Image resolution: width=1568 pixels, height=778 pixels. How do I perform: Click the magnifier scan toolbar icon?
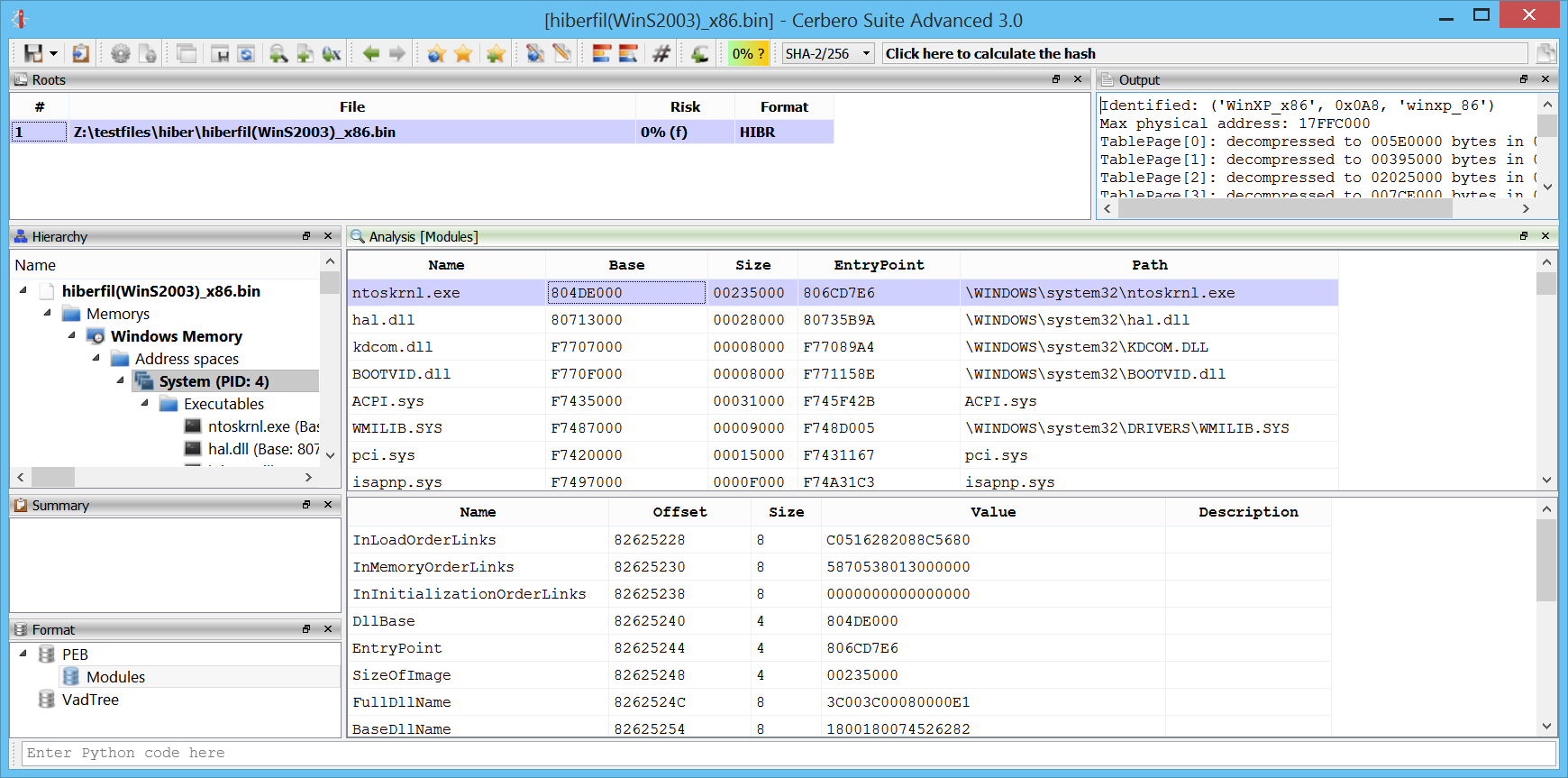tap(278, 53)
